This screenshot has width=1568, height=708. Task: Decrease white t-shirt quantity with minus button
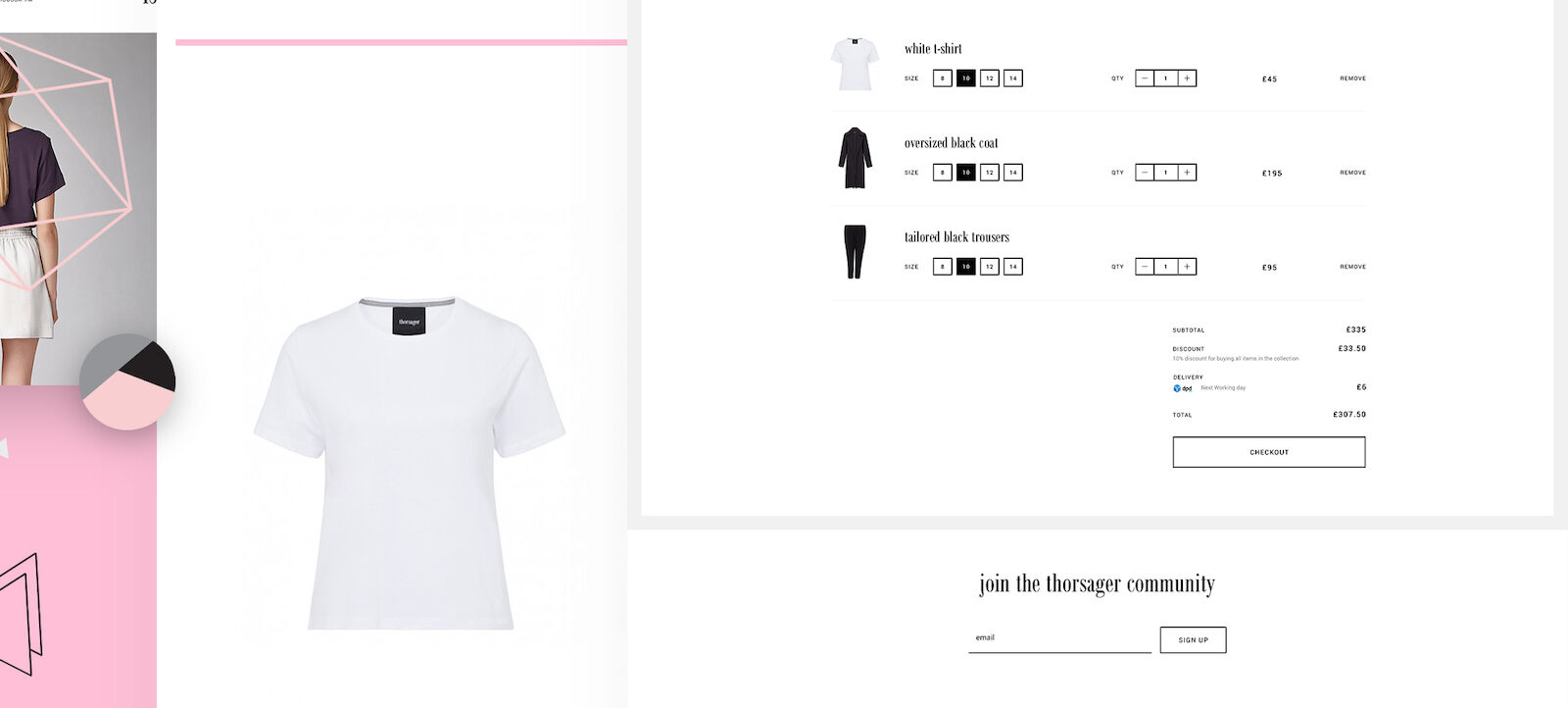(x=1145, y=78)
